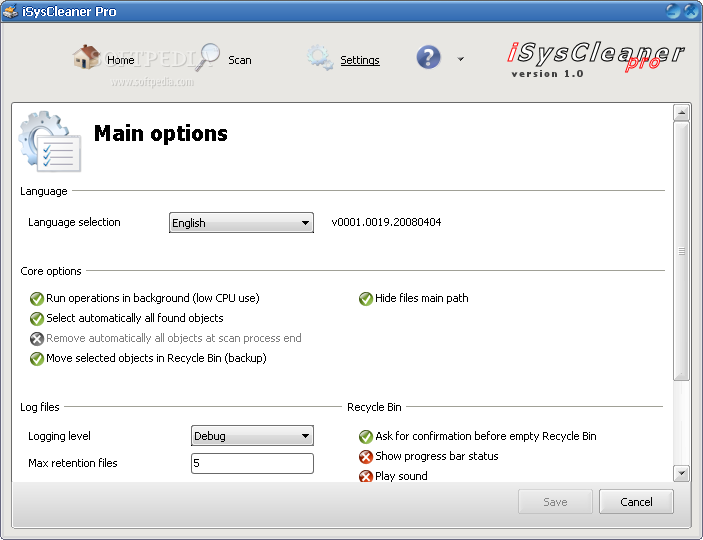Click the version text v0001.0019.20080404
The width and height of the screenshot is (703, 540).
[x=386, y=222]
